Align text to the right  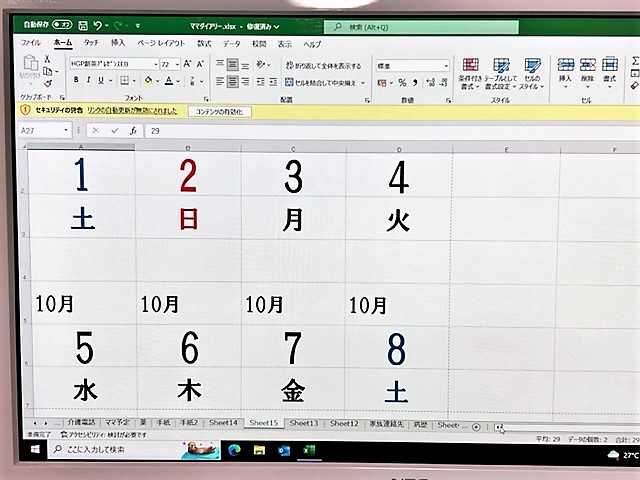[x=245, y=82]
